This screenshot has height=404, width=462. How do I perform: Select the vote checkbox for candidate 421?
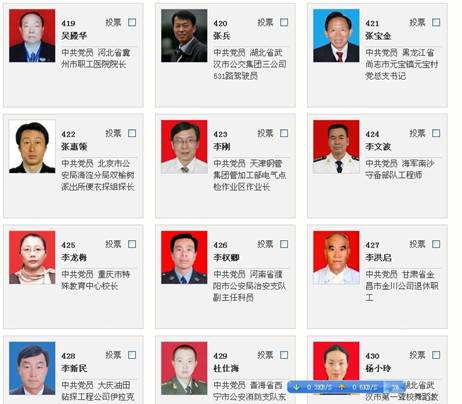point(436,22)
